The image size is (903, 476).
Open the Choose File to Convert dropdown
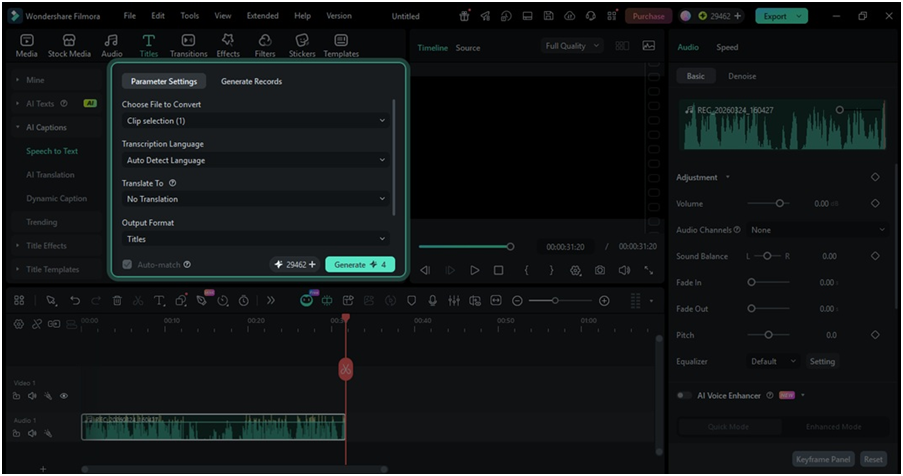[x=256, y=120]
